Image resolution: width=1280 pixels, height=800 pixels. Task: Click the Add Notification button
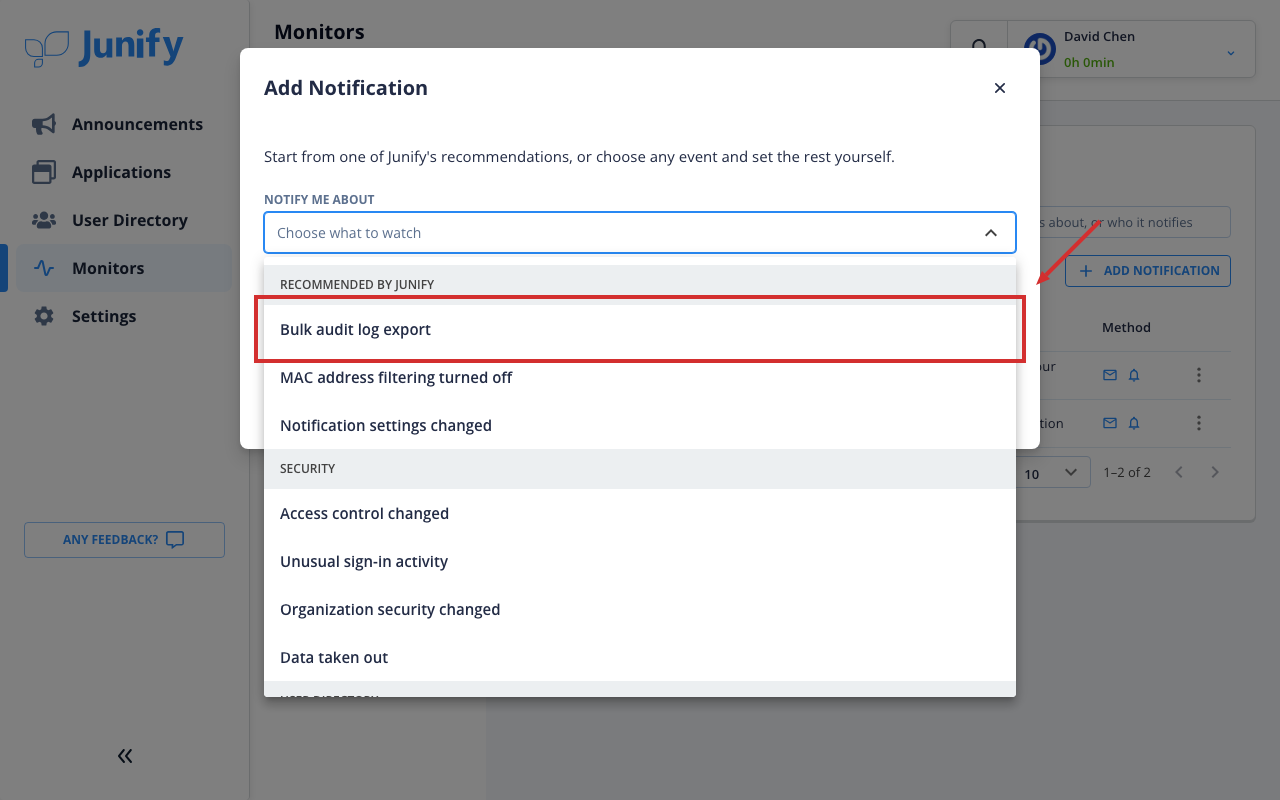click(x=1148, y=270)
